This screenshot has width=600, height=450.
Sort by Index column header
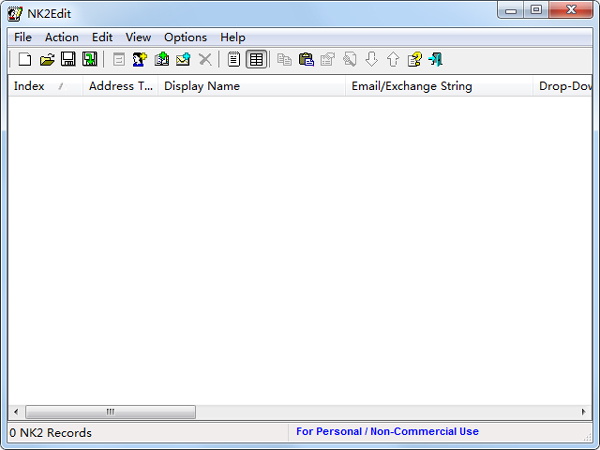[x=45, y=86]
